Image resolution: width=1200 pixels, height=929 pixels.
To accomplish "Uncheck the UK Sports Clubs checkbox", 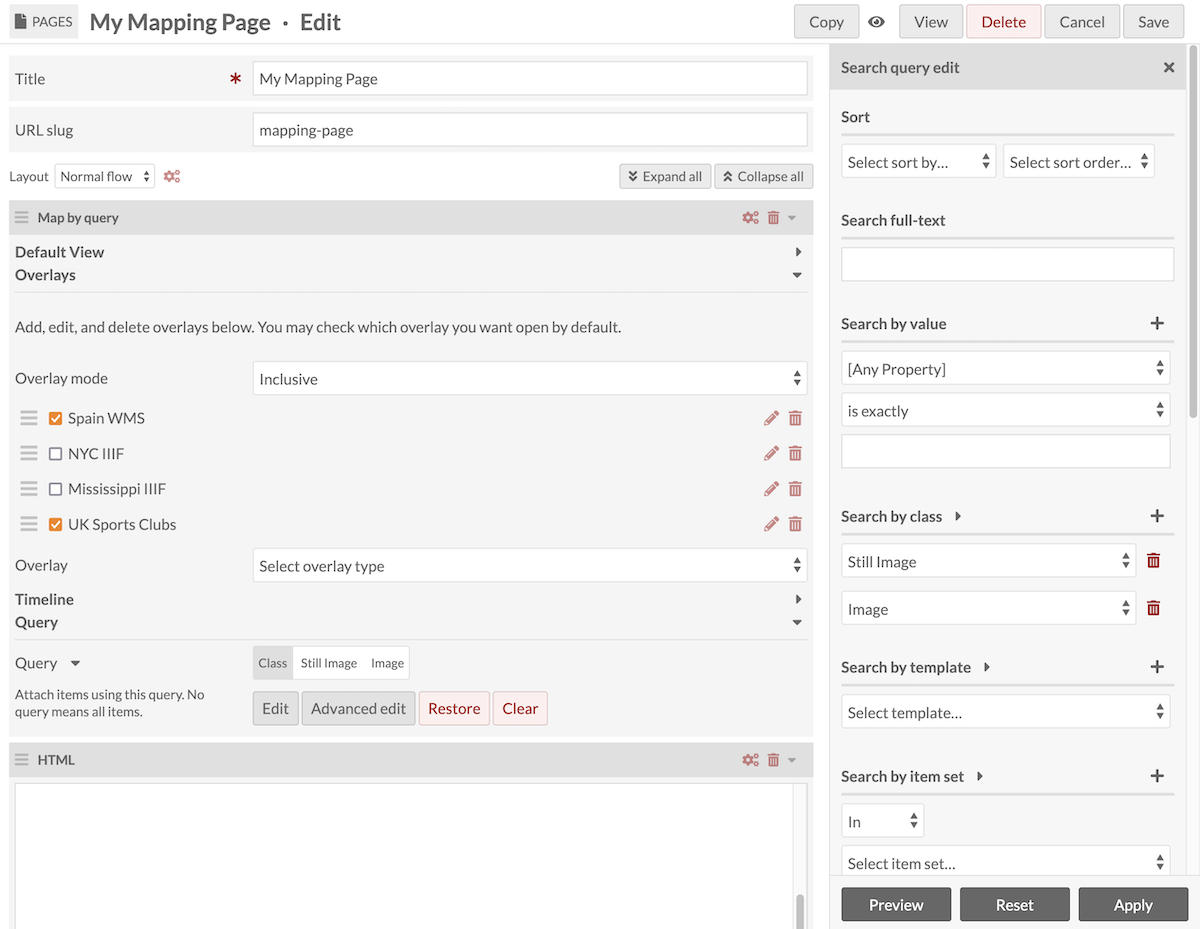I will coord(56,524).
